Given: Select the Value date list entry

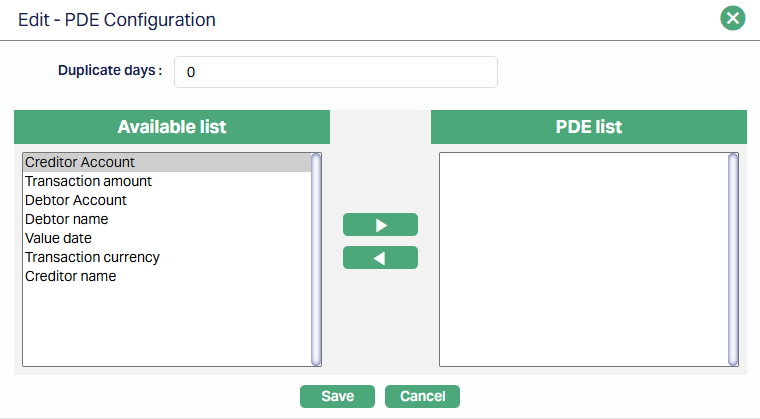Looking at the screenshot, I should [x=58, y=238].
